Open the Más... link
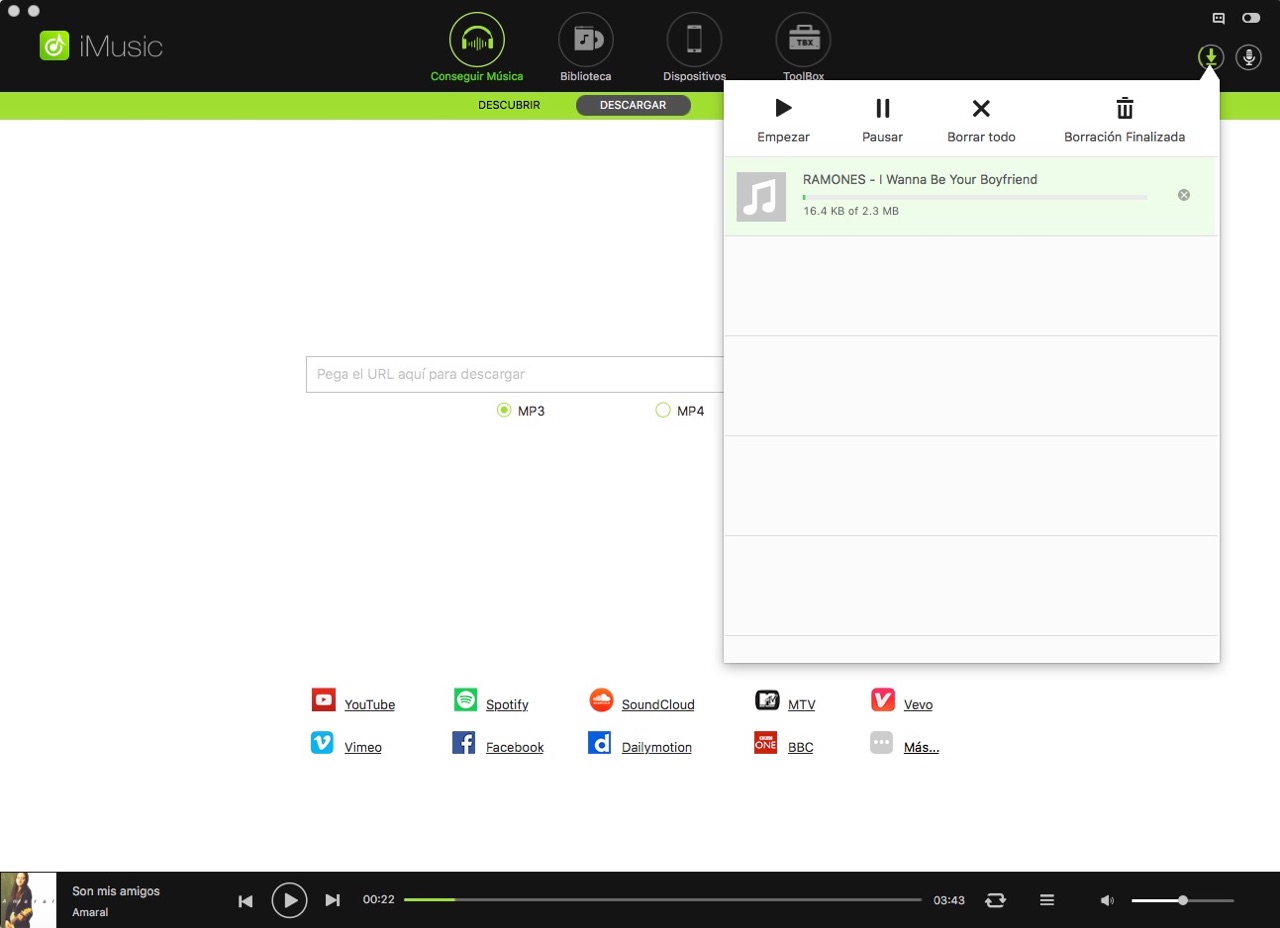The width and height of the screenshot is (1280, 928). click(x=921, y=748)
